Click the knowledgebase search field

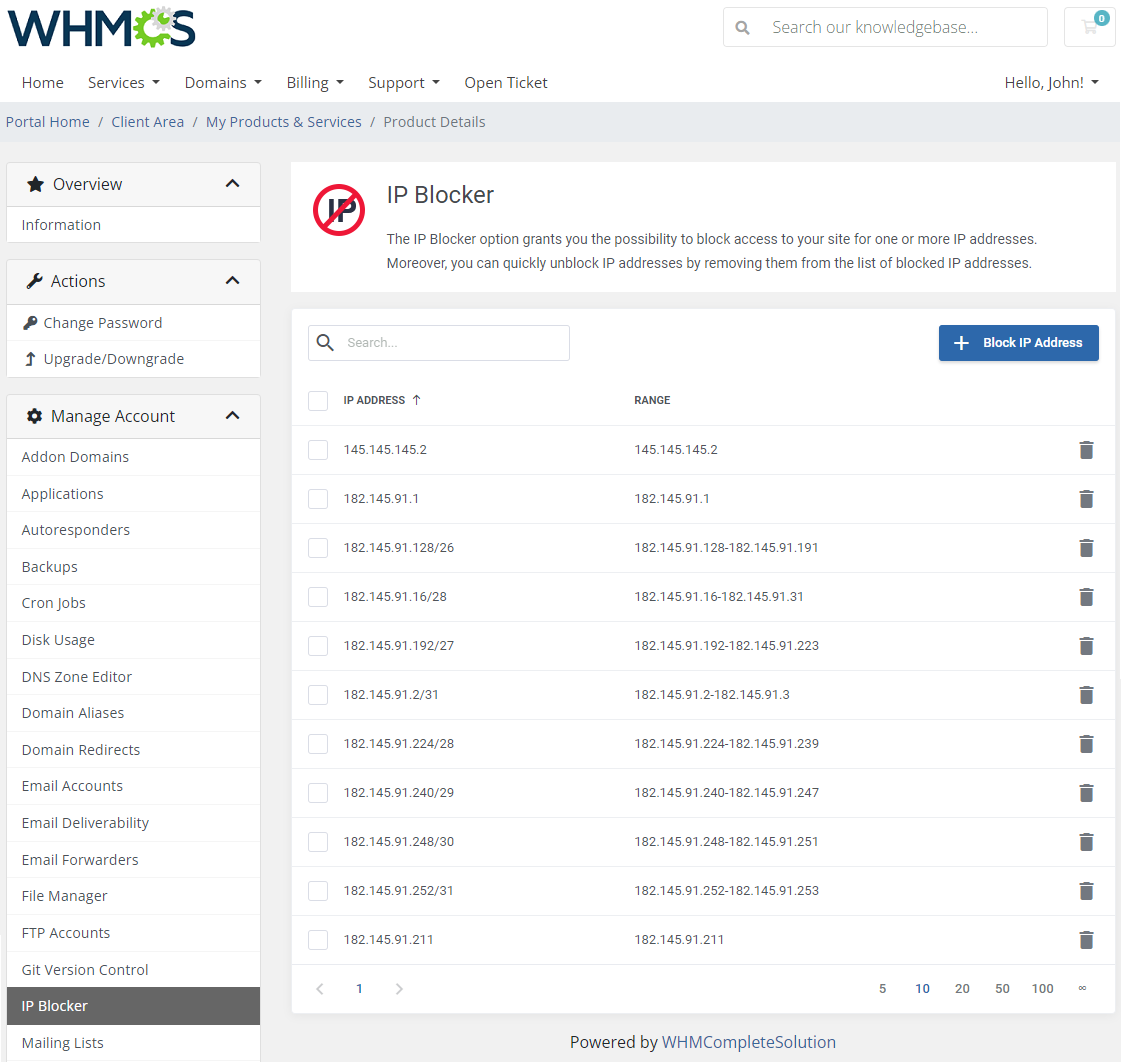[885, 27]
